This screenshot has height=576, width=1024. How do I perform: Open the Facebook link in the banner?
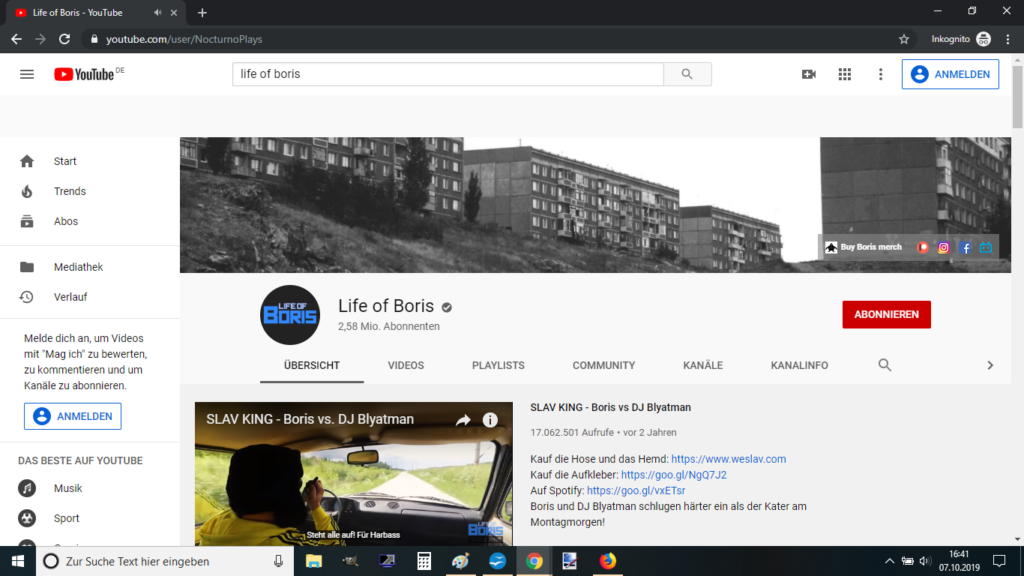coord(965,248)
